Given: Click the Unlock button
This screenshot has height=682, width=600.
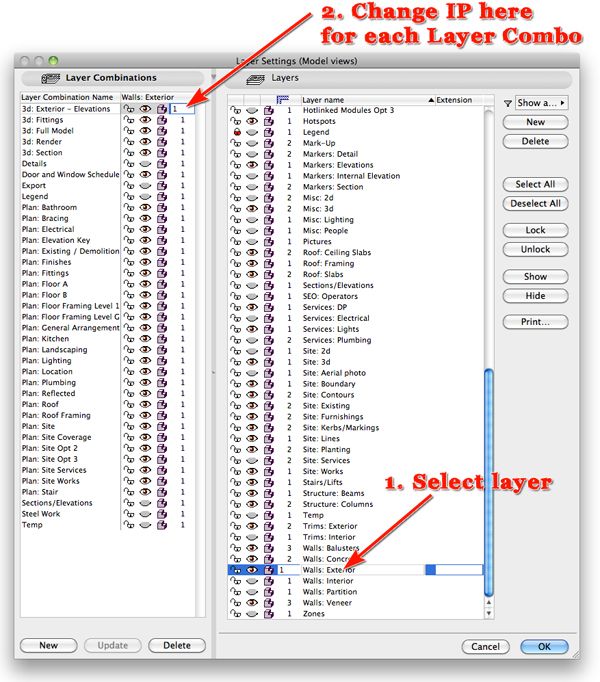Looking at the screenshot, I should (x=536, y=249).
